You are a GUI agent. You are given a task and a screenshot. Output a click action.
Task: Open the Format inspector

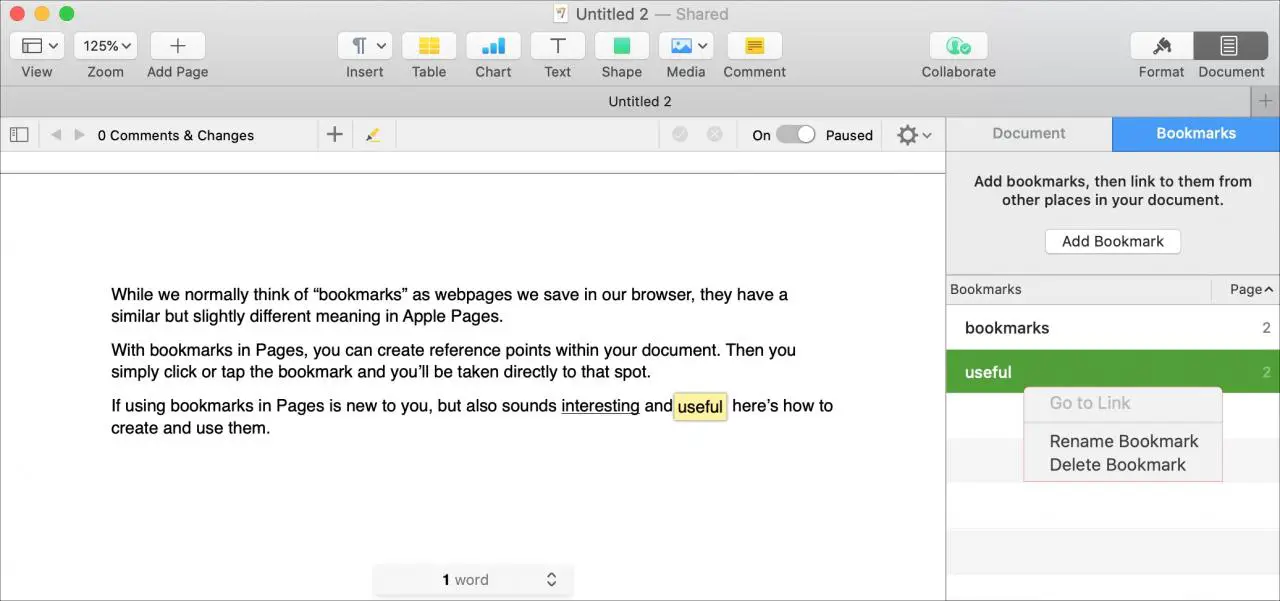pyautogui.click(x=1161, y=46)
